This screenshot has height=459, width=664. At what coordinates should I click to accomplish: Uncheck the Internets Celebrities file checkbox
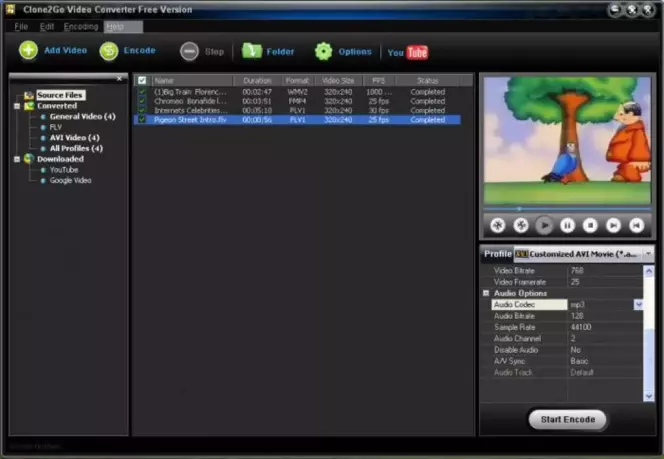pyautogui.click(x=142, y=111)
